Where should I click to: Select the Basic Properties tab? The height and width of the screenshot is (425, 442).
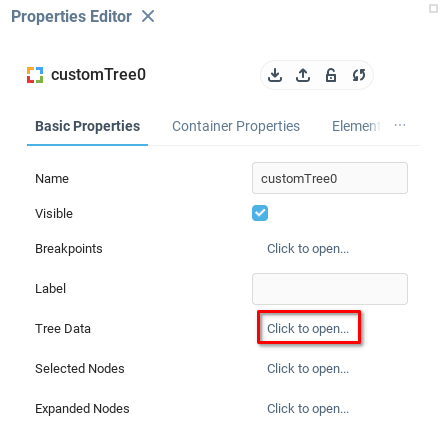[x=87, y=126]
